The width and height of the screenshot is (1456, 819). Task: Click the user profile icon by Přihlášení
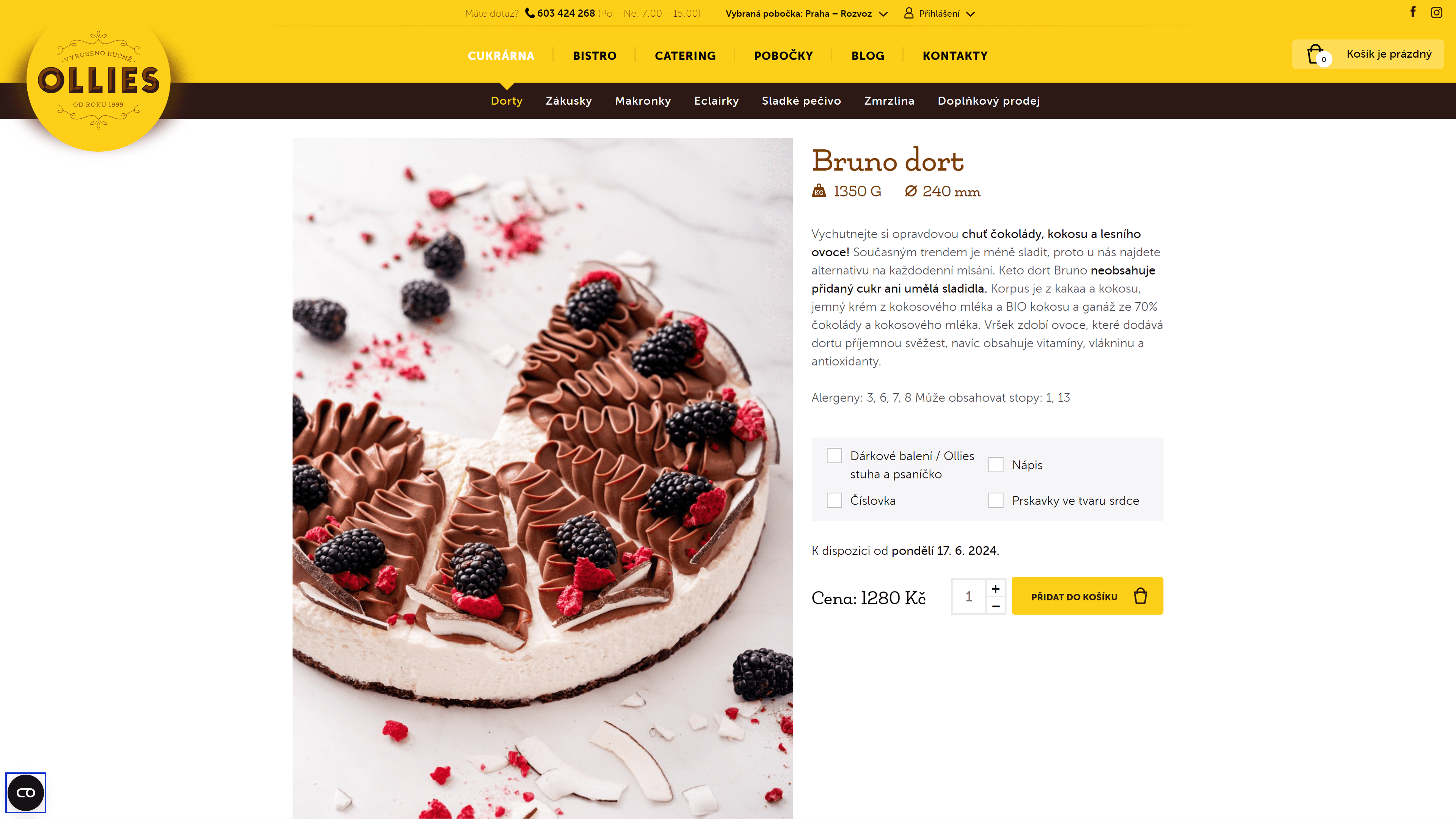click(x=909, y=13)
